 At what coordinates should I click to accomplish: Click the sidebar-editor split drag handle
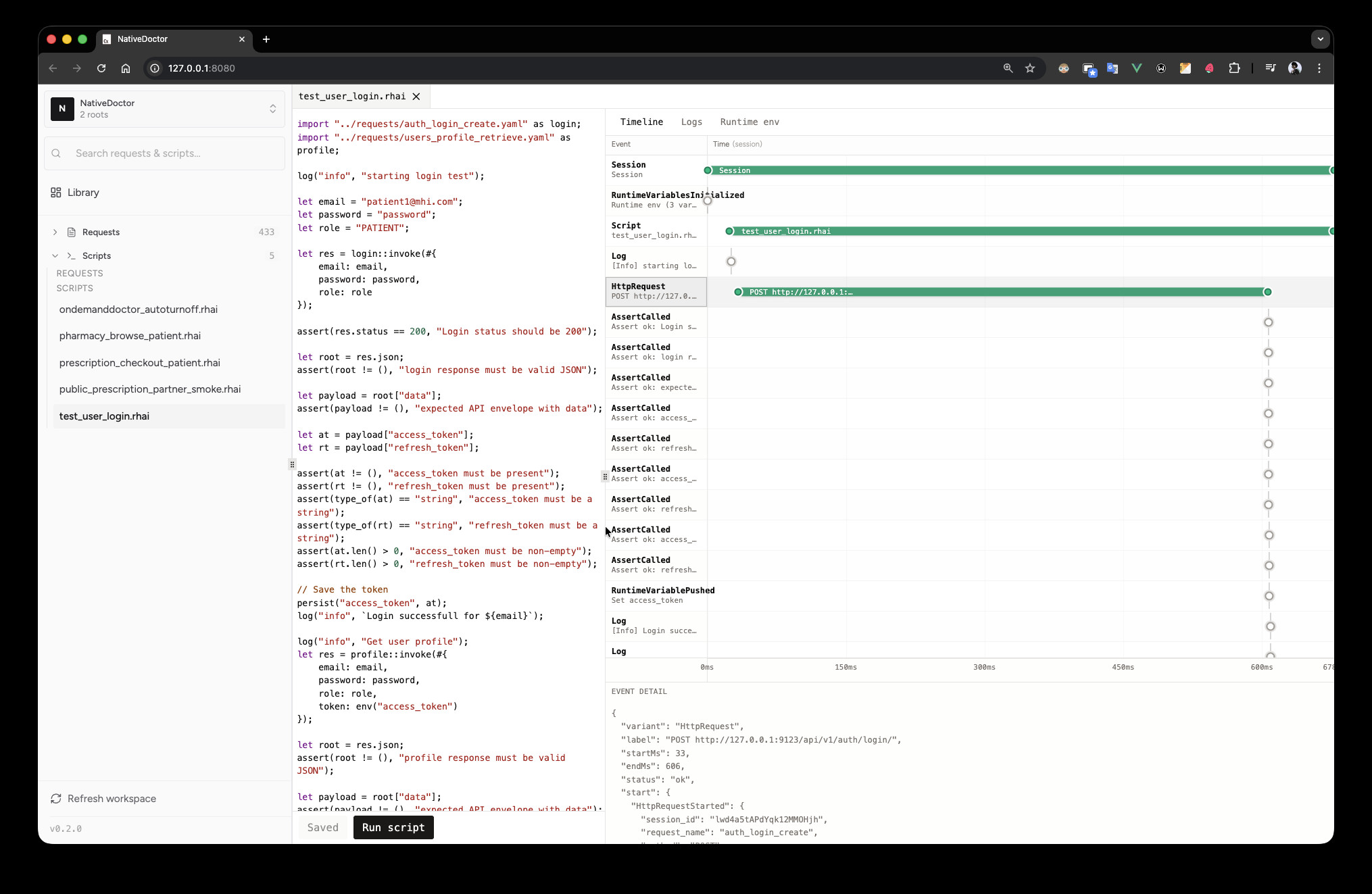click(x=292, y=464)
